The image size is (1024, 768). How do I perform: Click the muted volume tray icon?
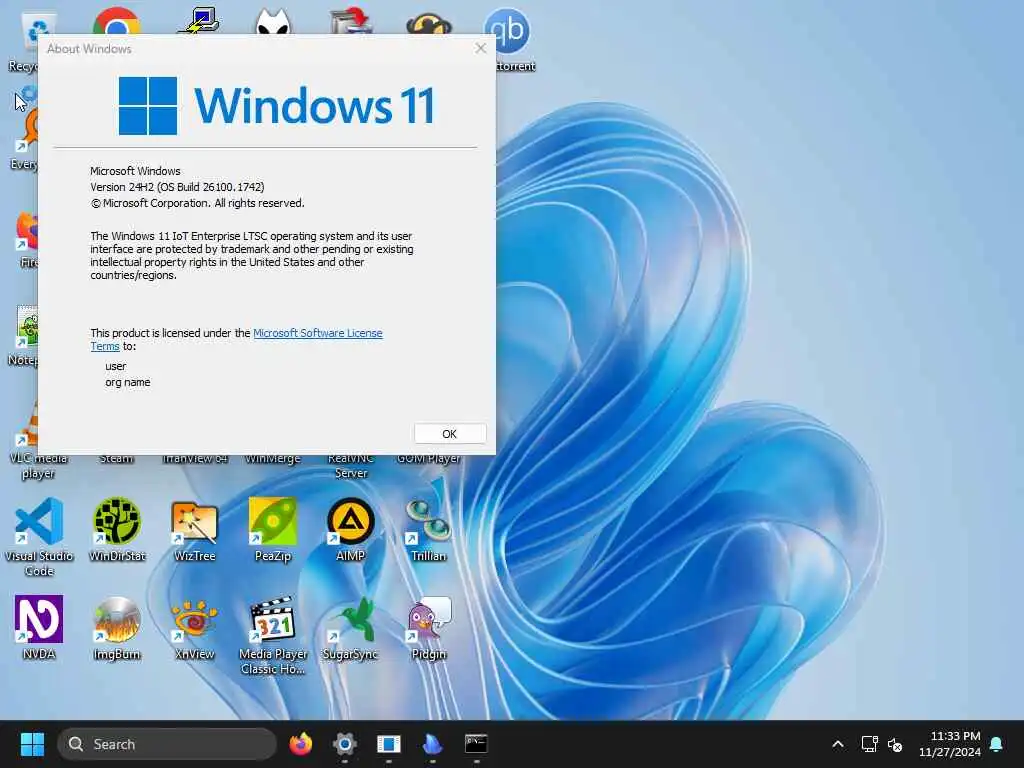[x=895, y=744]
